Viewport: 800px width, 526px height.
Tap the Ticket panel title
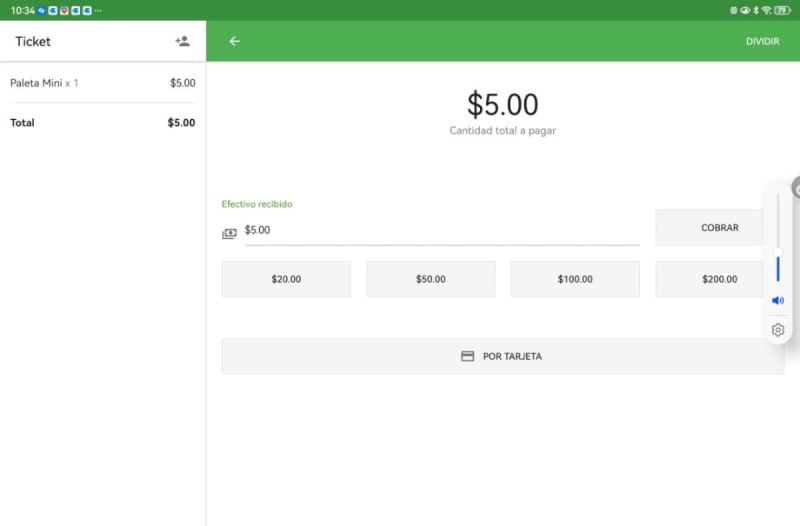[33, 41]
